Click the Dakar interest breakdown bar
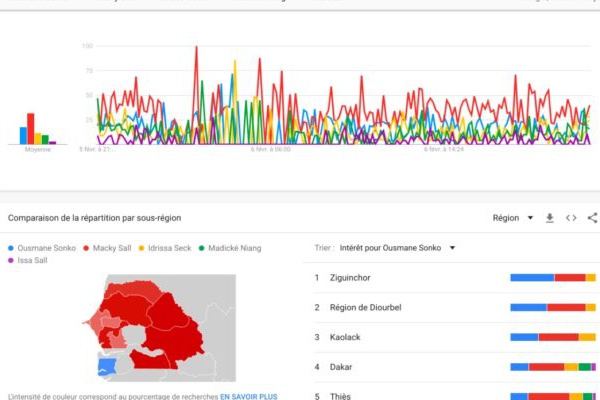Image resolution: width=600 pixels, height=400 pixels. pyautogui.click(x=553, y=367)
